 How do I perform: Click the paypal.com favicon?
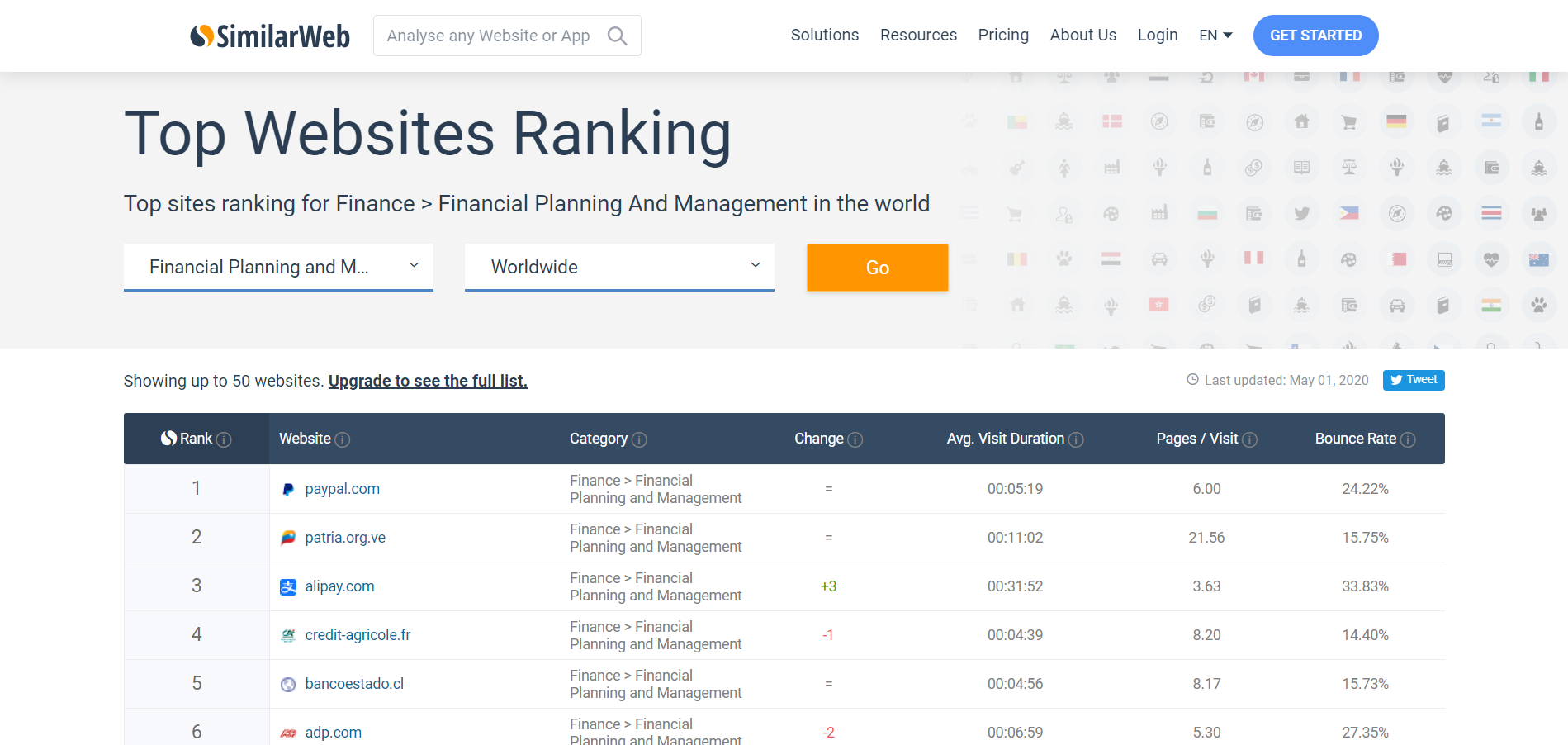[288, 489]
